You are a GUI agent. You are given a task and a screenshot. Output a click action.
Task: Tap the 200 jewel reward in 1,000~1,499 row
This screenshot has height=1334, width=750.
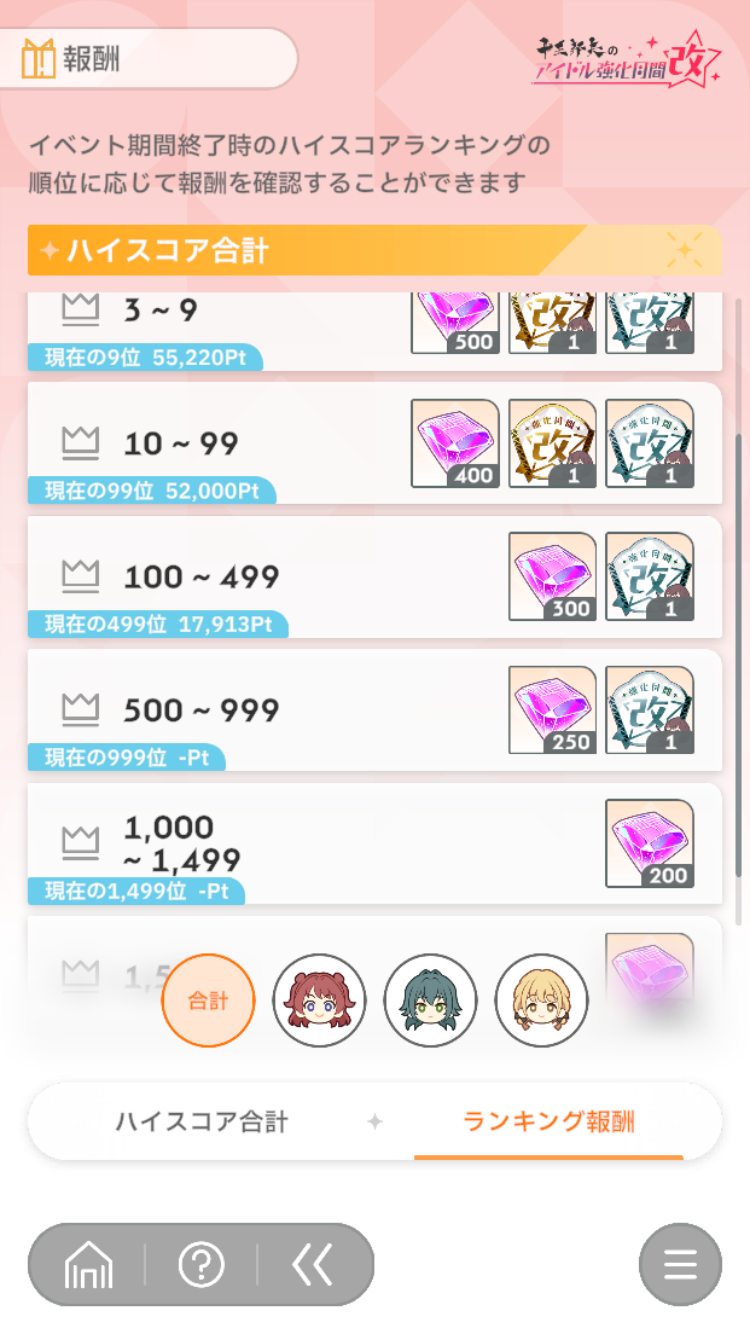(650, 843)
